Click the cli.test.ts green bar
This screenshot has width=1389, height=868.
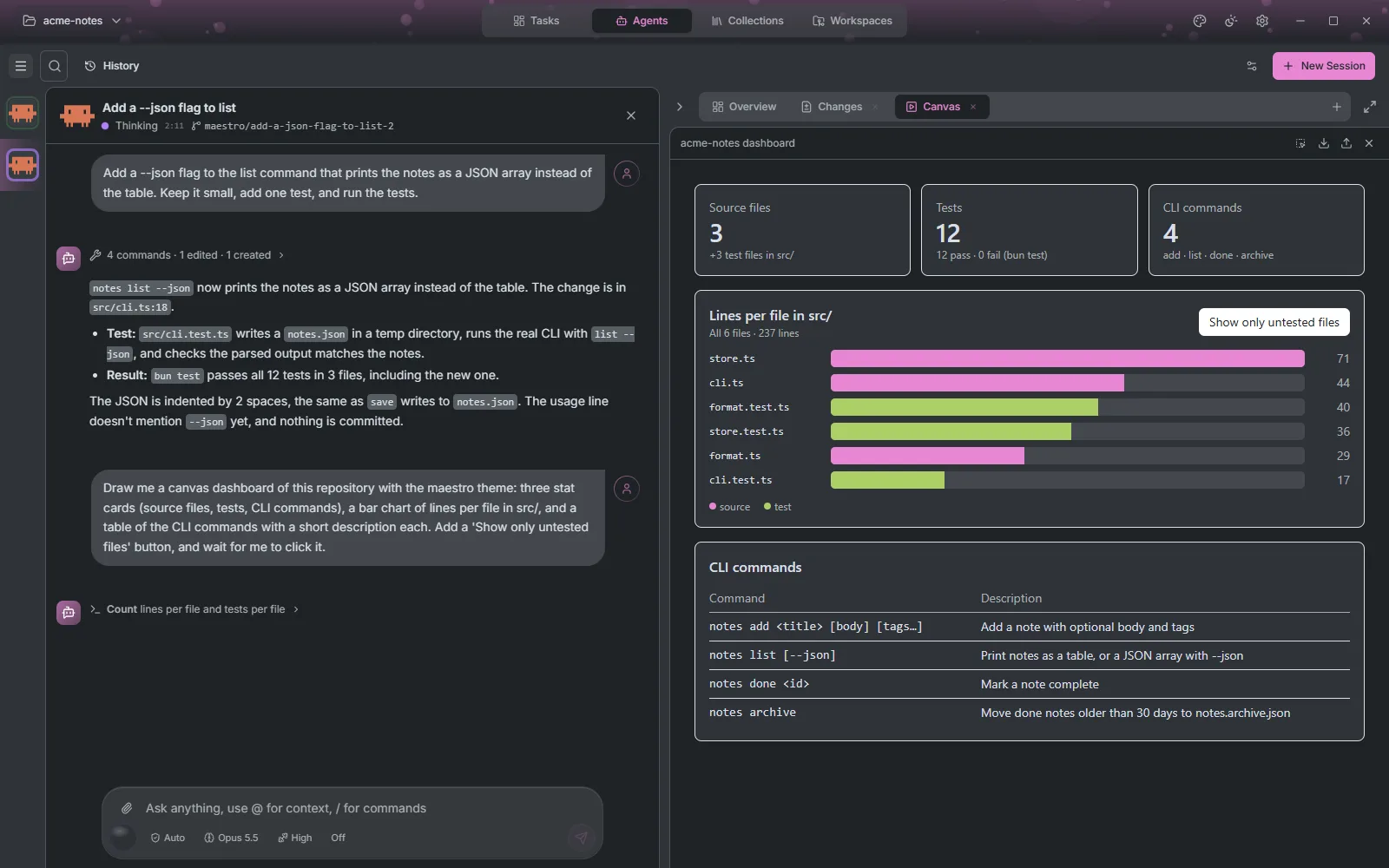887,480
